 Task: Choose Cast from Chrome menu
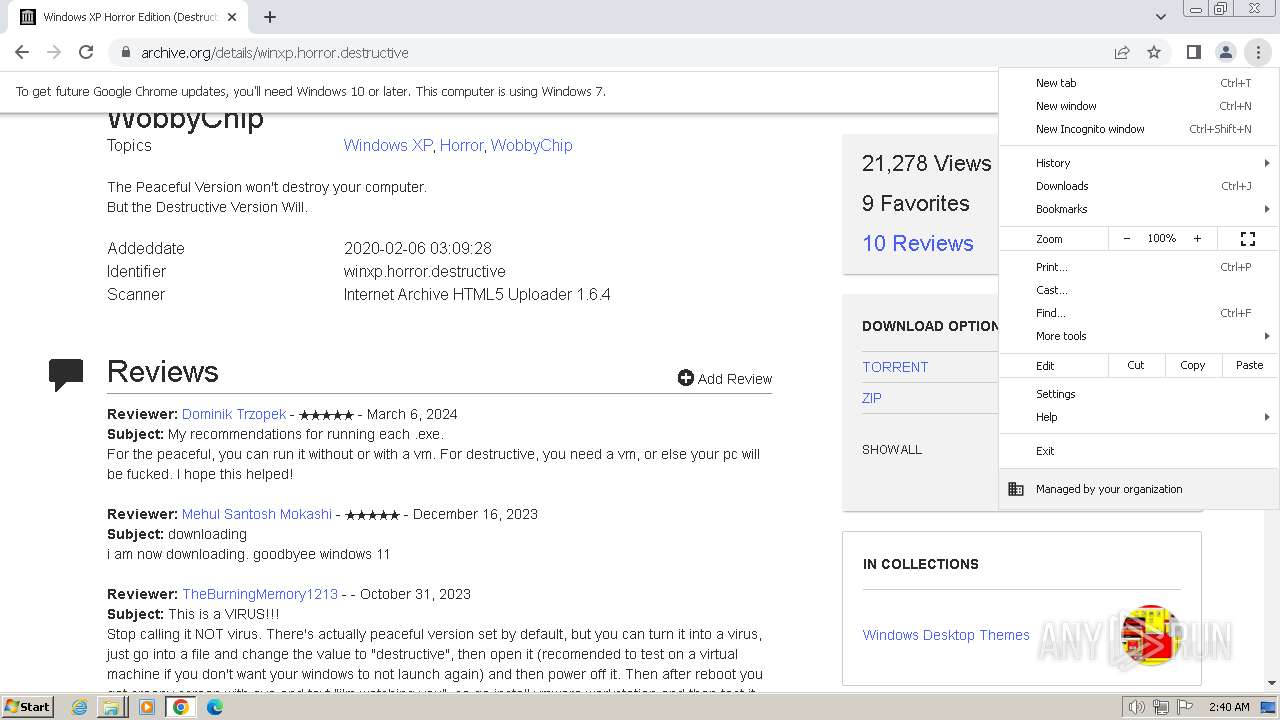tap(1139, 290)
